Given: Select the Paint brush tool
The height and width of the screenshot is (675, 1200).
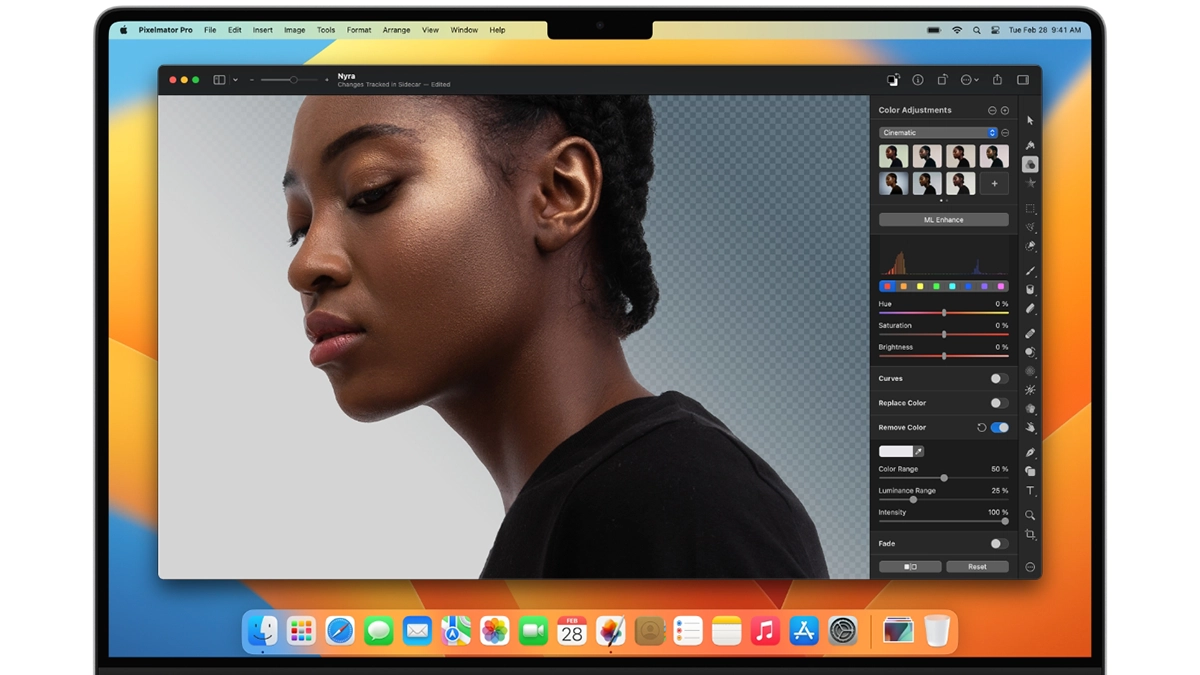Looking at the screenshot, I should click(1030, 270).
